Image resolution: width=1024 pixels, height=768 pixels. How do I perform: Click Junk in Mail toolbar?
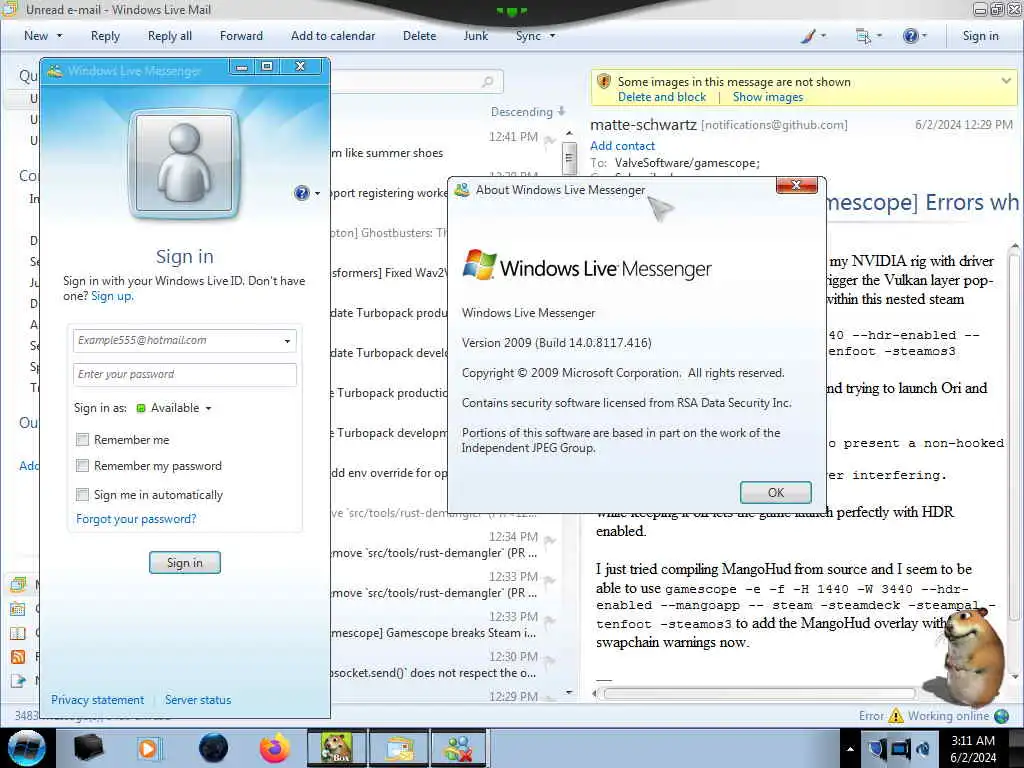pos(475,36)
